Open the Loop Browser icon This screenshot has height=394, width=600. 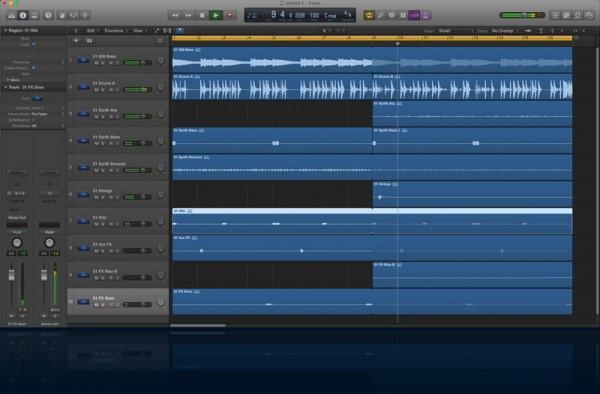point(578,15)
